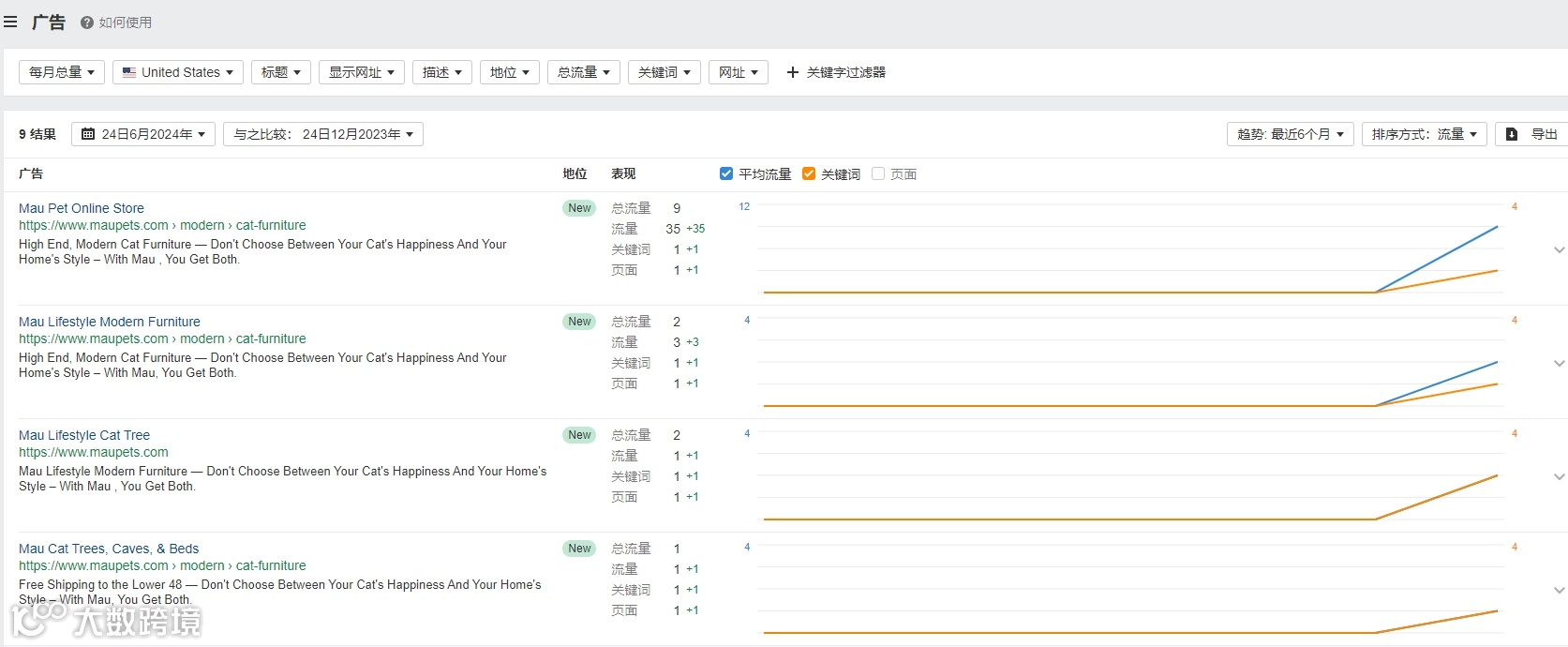Open the 总流量 filter dropdown
Viewport: 1568px width, 647px height.
584,72
